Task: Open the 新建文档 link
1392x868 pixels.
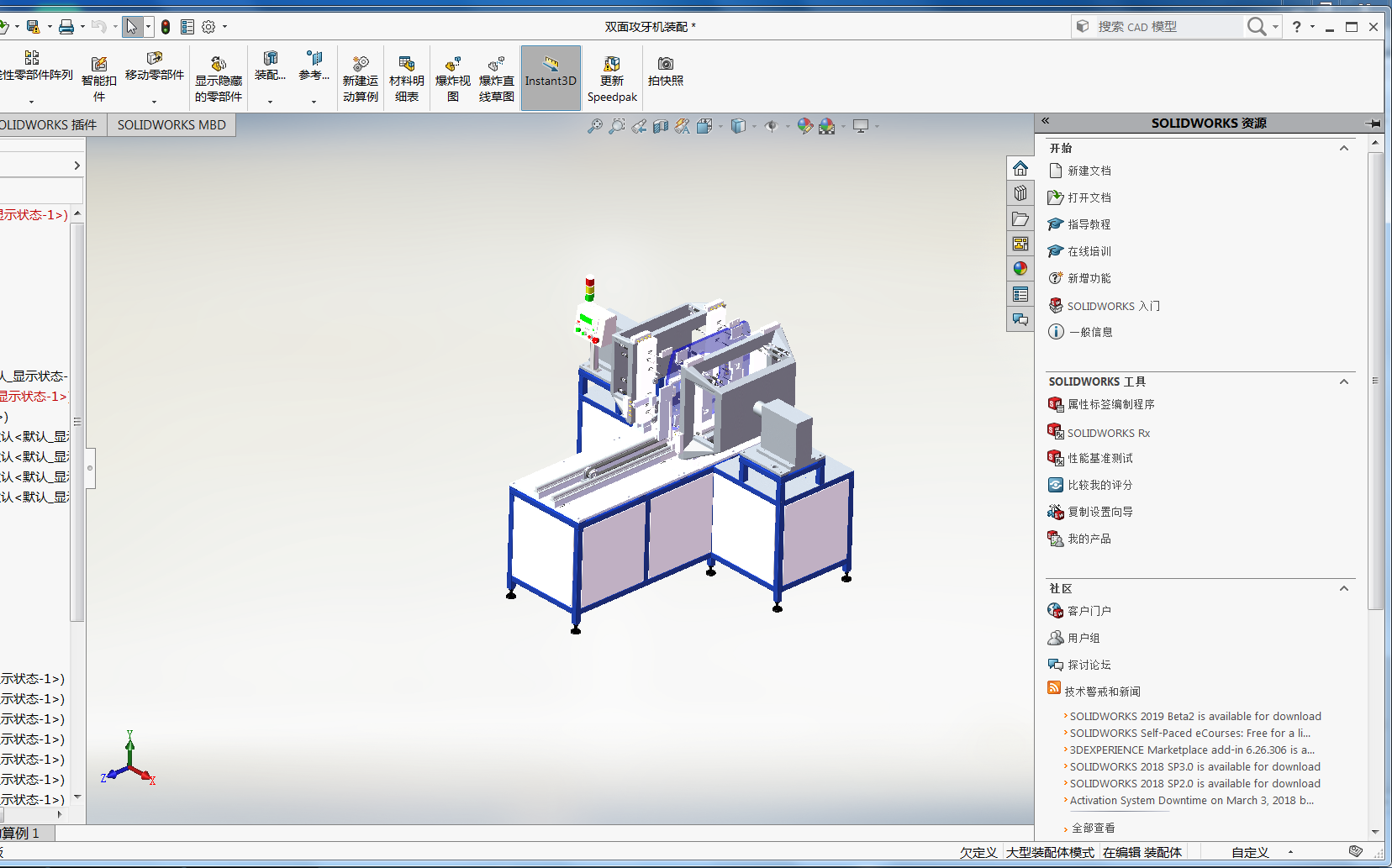Action: tap(1089, 171)
